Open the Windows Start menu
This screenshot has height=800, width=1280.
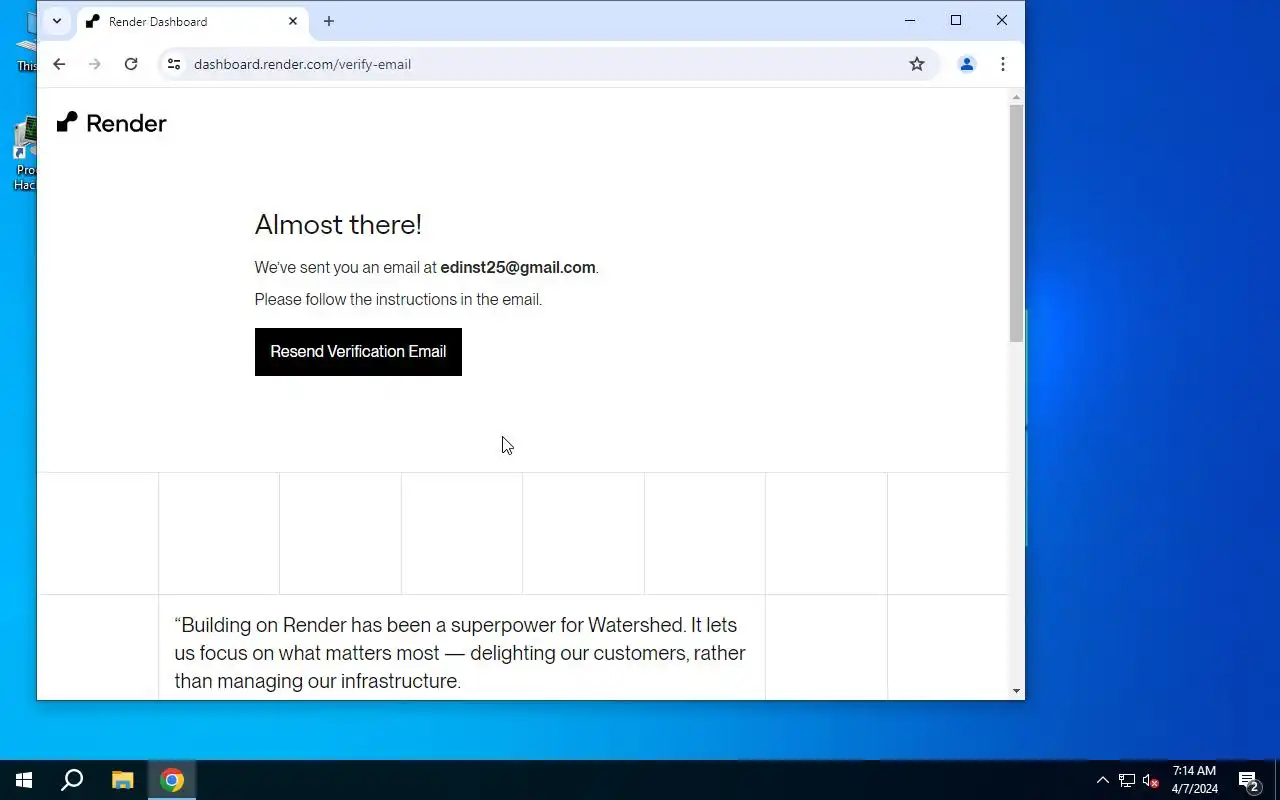click(x=24, y=780)
